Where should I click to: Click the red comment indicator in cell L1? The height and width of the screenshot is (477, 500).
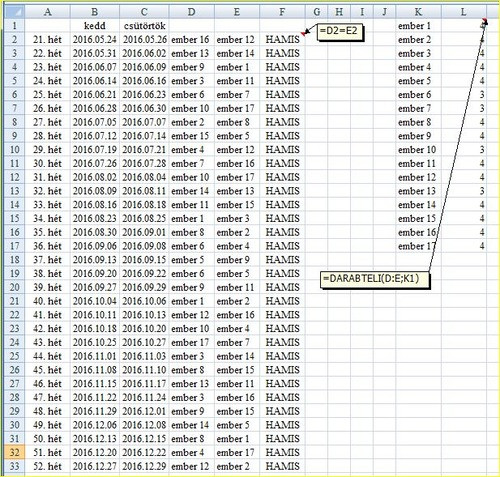(485, 21)
